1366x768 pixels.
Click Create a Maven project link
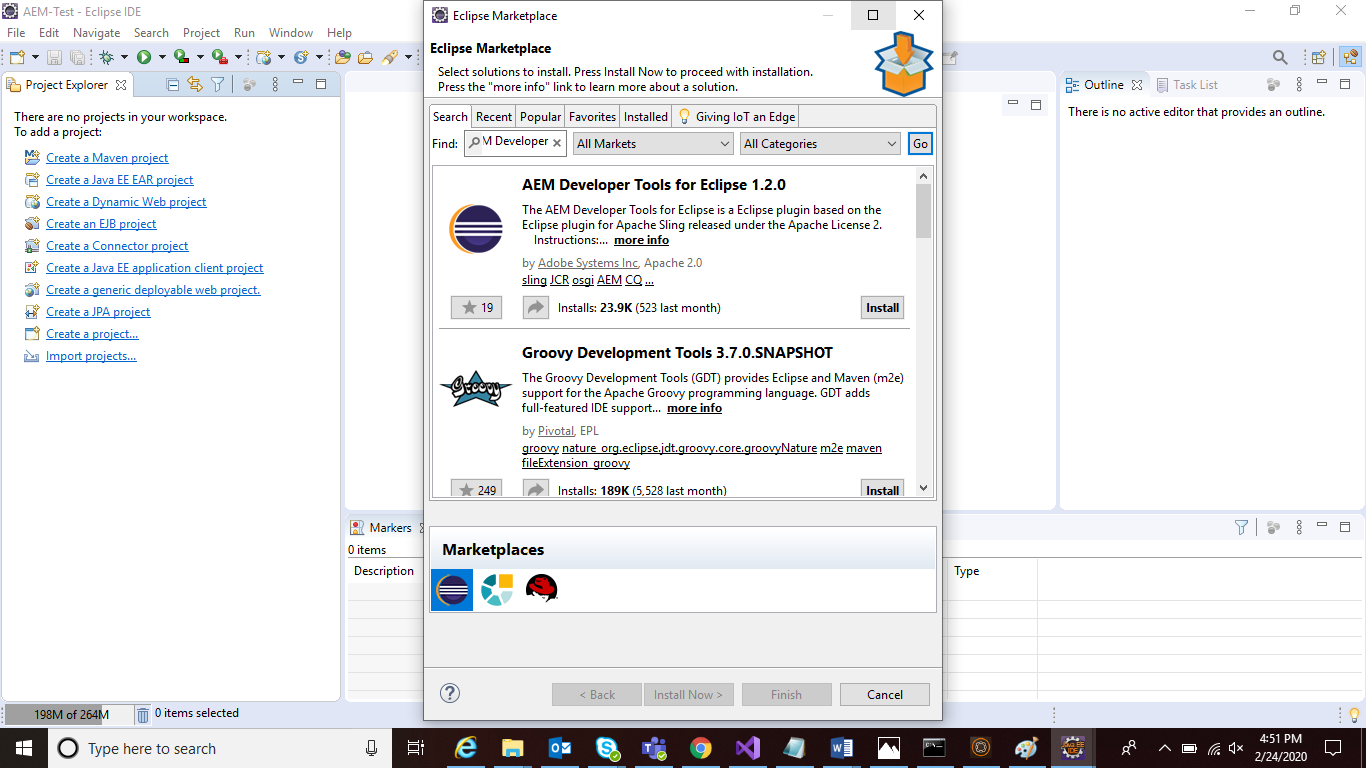tap(107, 158)
